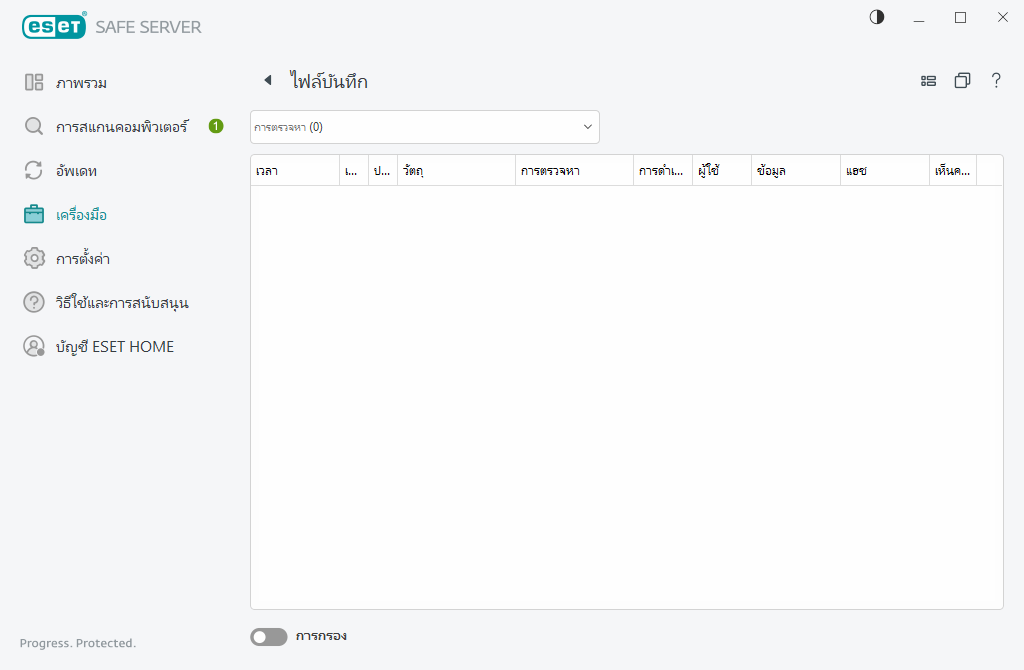Open the log type dropdown การตรวจหา (0)
This screenshot has width=1024, height=670.
(424, 127)
